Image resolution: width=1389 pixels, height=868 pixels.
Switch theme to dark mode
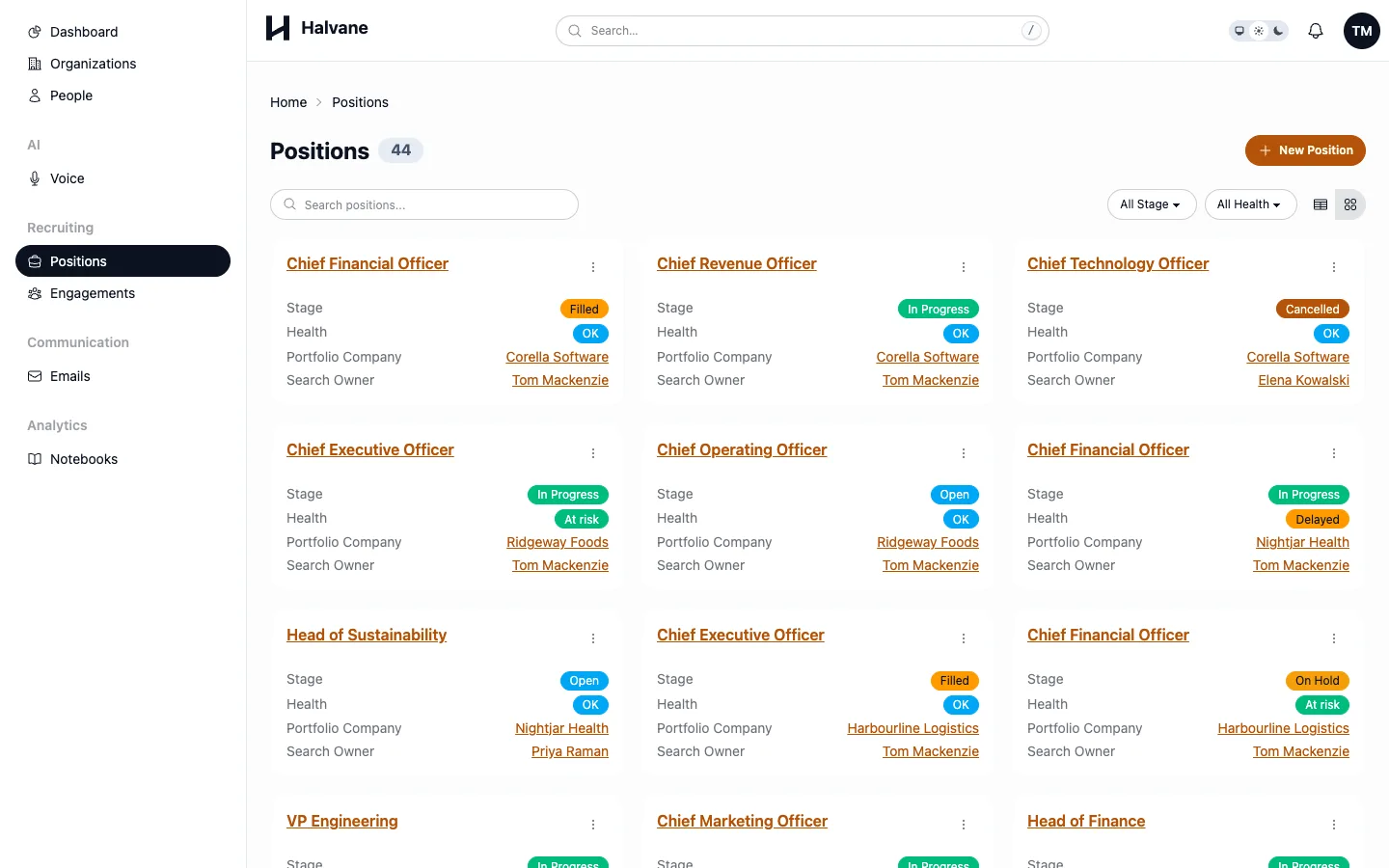click(x=1278, y=31)
